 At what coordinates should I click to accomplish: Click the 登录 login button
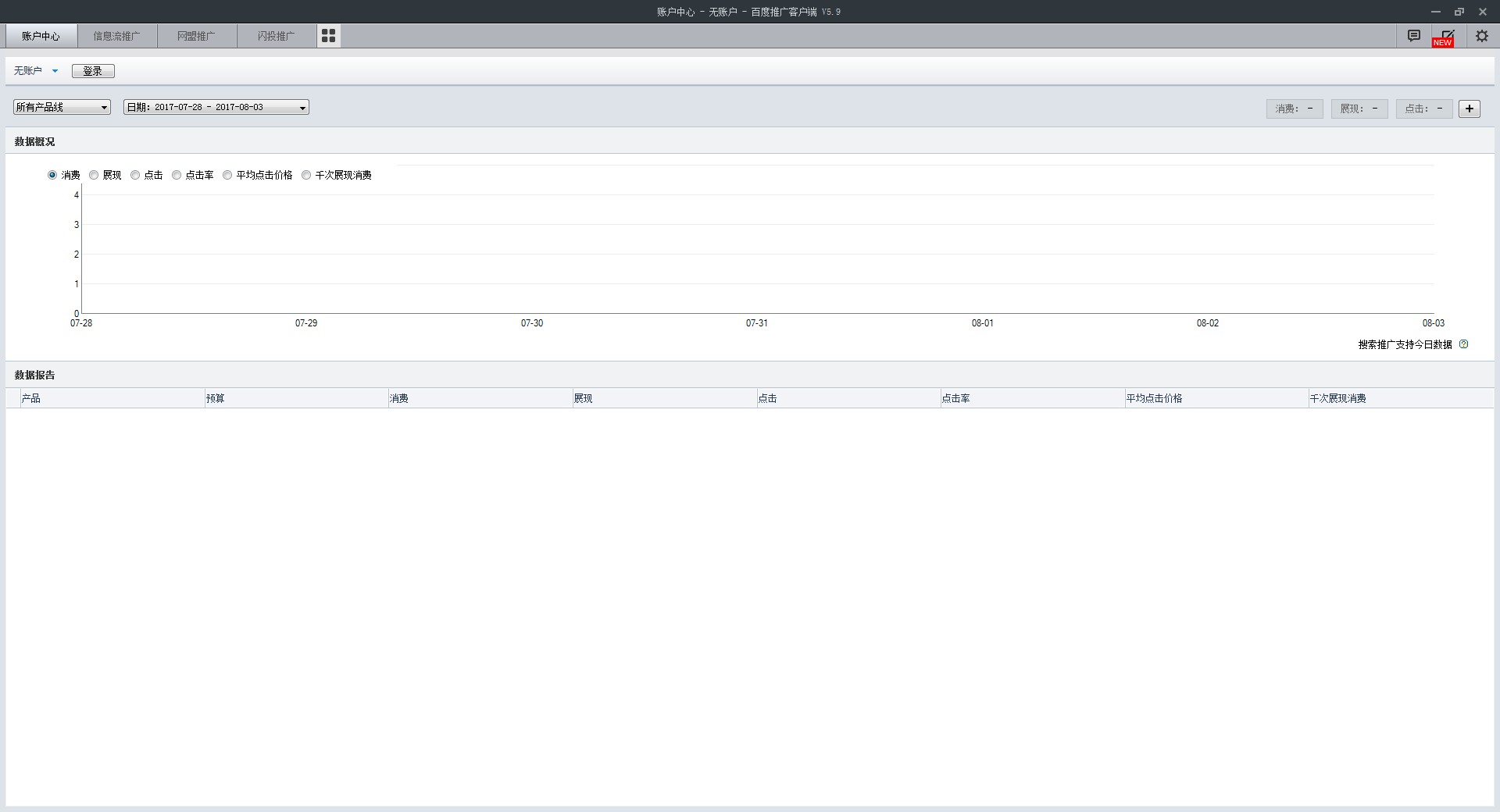coord(93,71)
